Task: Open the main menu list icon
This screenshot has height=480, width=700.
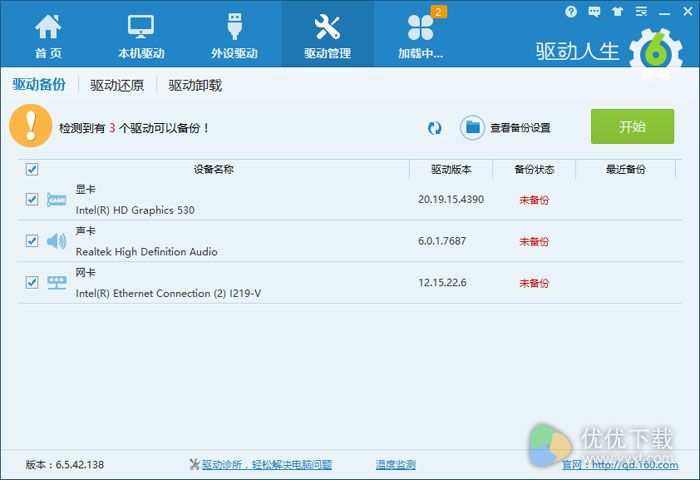Action: (x=641, y=12)
